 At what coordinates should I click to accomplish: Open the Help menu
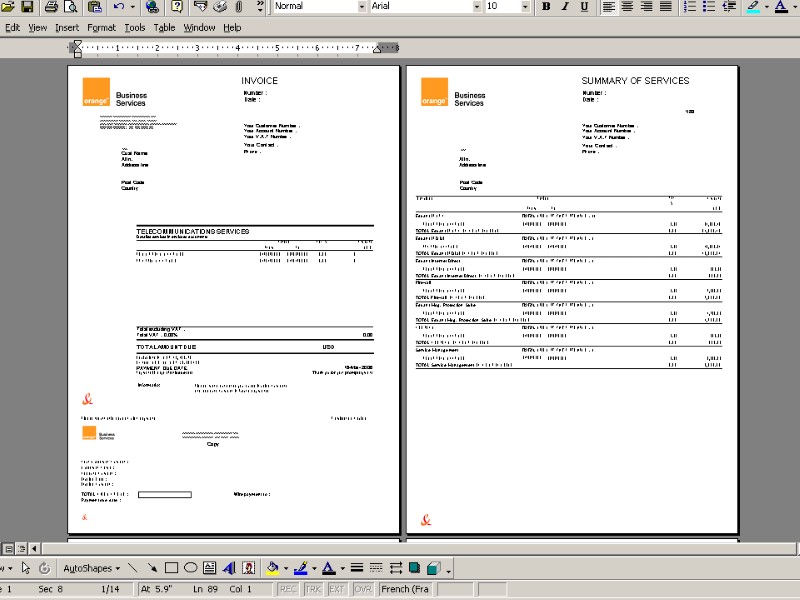(232, 28)
